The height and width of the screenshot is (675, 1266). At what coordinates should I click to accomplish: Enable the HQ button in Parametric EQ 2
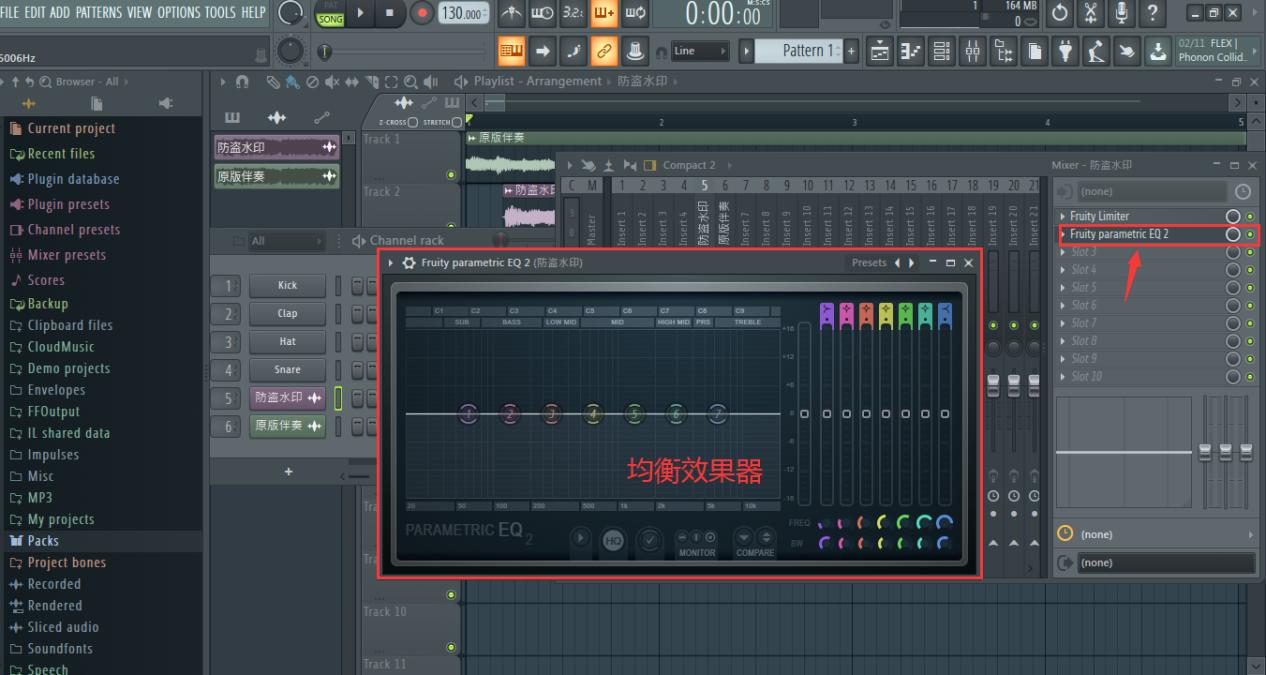pos(610,540)
